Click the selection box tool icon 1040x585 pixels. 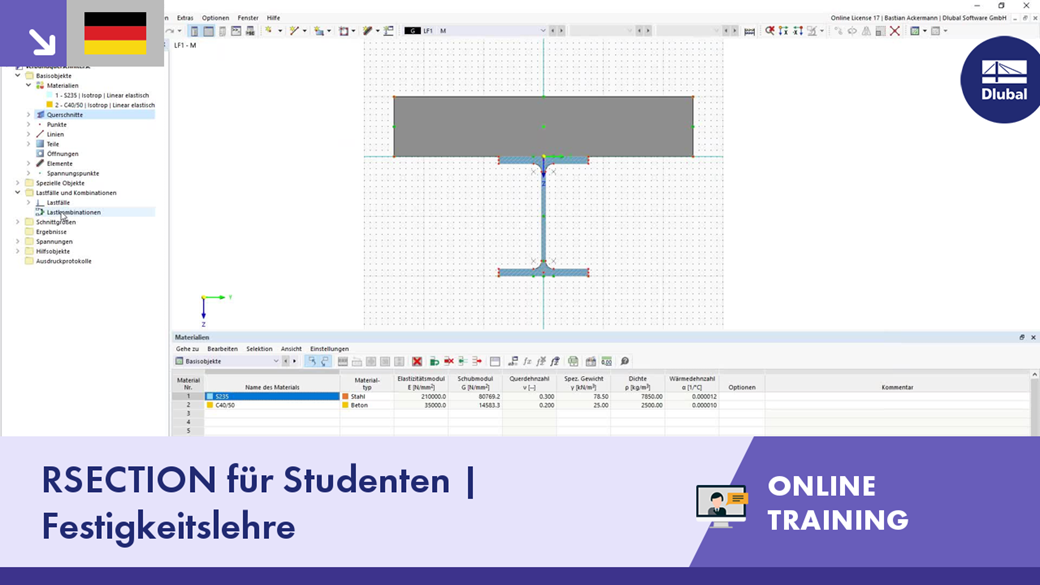(344, 31)
